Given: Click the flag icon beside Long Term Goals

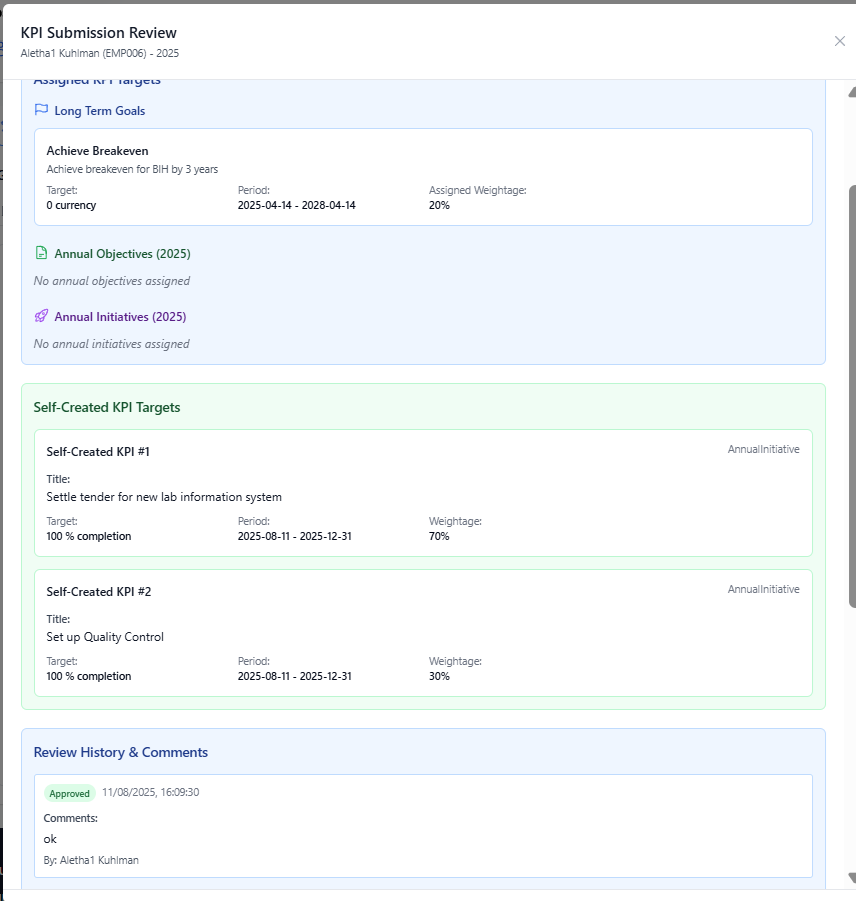Looking at the screenshot, I should [41, 111].
